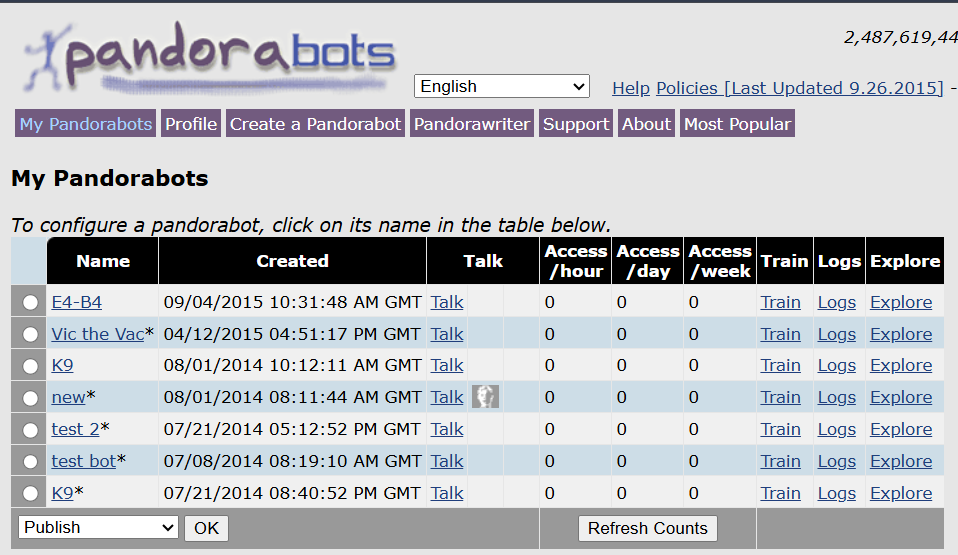
Task: Click the My Pandorabots page heading
Action: [109, 178]
